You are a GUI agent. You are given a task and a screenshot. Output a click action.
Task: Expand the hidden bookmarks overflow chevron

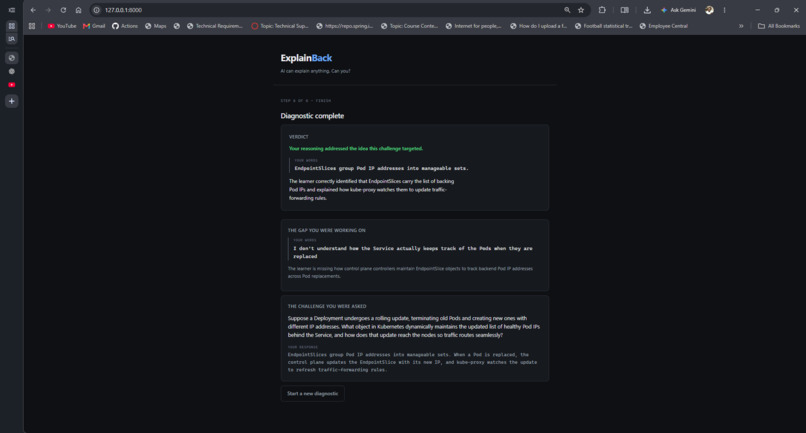click(x=741, y=26)
